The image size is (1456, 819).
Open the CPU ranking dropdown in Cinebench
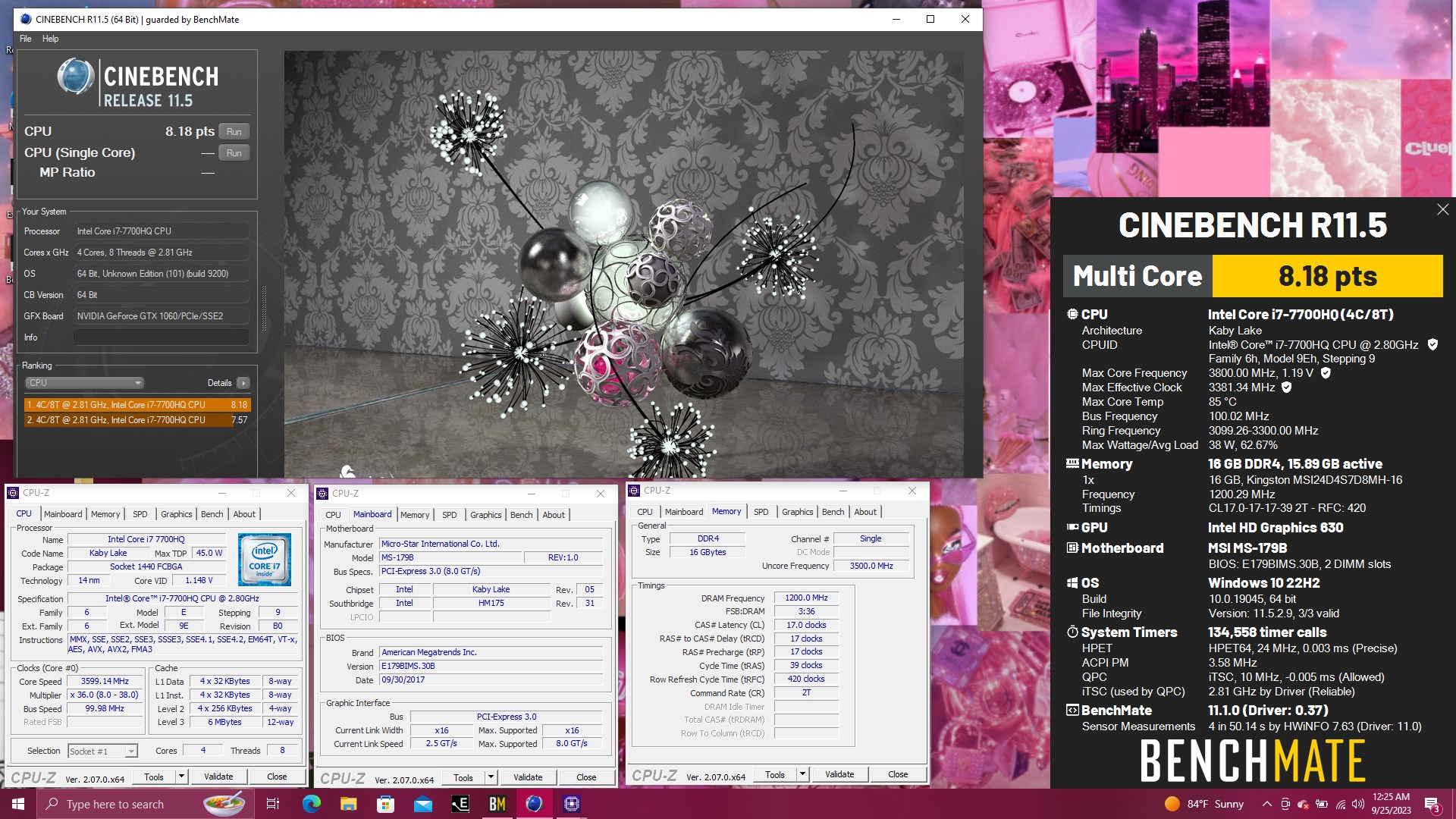[x=84, y=383]
